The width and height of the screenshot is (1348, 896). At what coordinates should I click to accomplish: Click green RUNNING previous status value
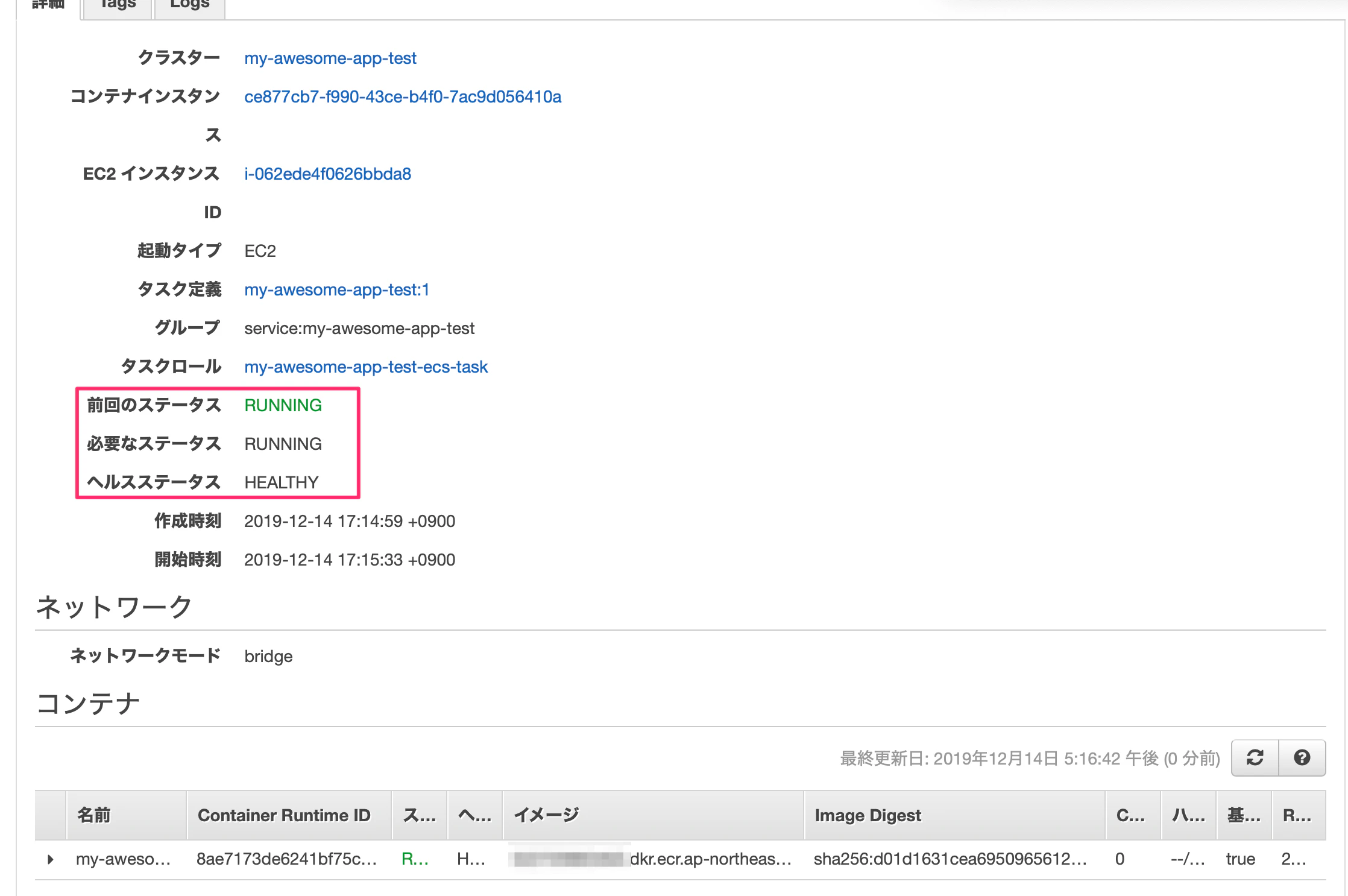pyautogui.click(x=283, y=406)
